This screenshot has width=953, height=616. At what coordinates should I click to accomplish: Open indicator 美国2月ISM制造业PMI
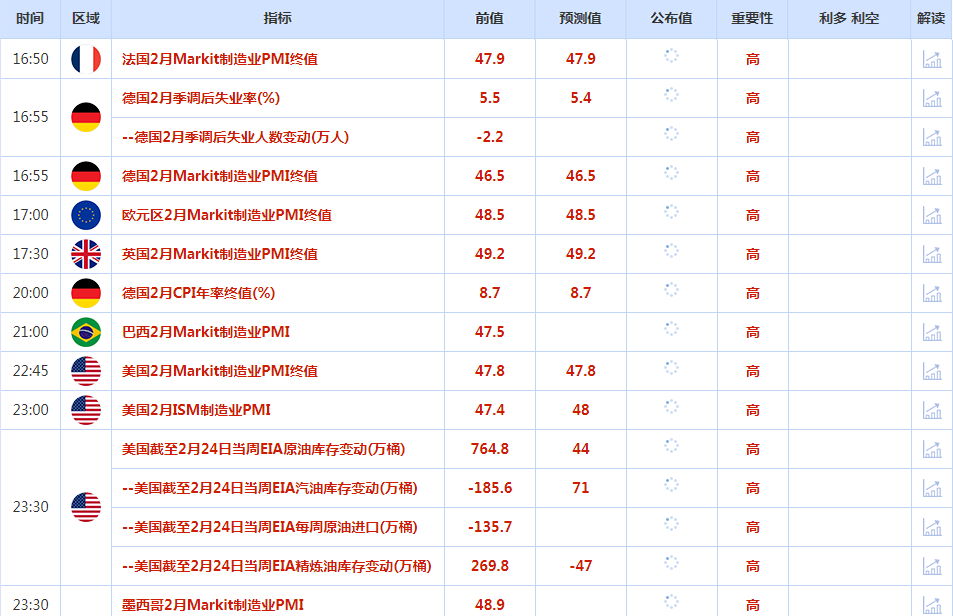pos(196,410)
